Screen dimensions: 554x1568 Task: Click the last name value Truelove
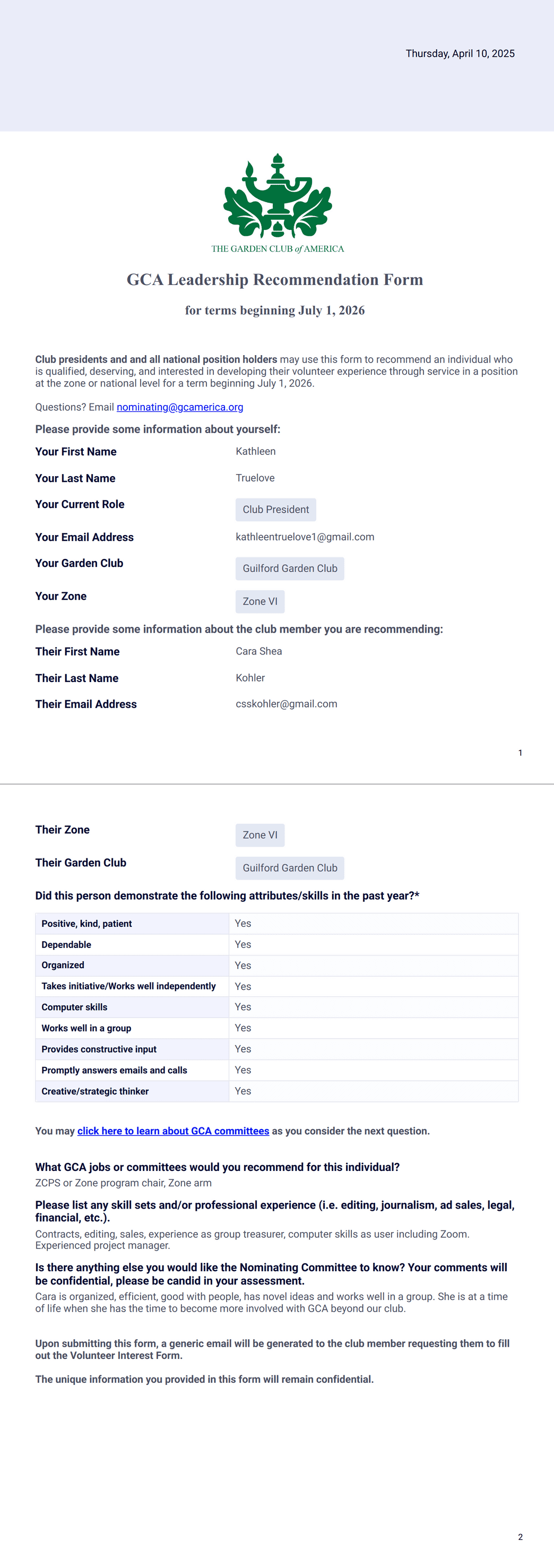coord(255,478)
